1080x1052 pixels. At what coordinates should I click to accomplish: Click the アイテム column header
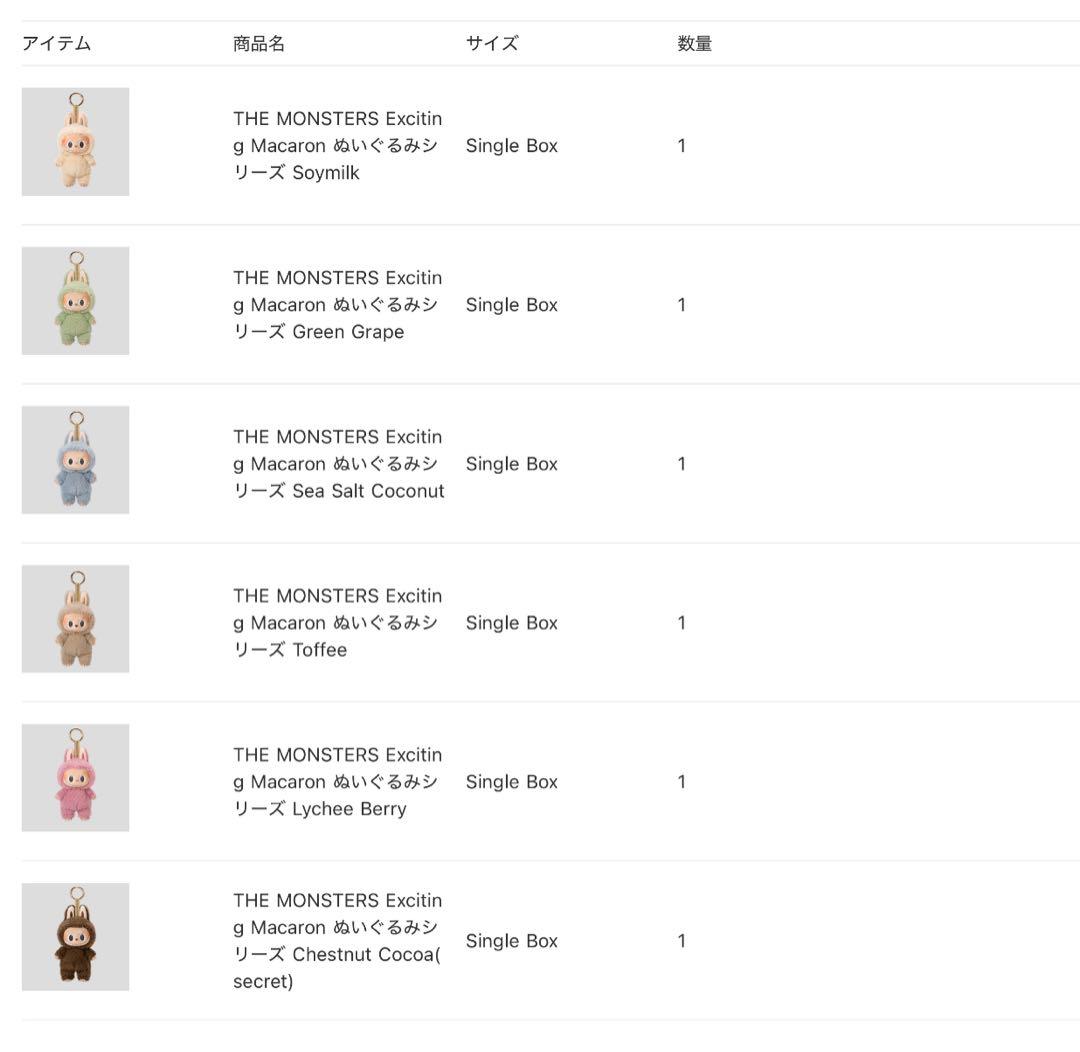point(57,44)
